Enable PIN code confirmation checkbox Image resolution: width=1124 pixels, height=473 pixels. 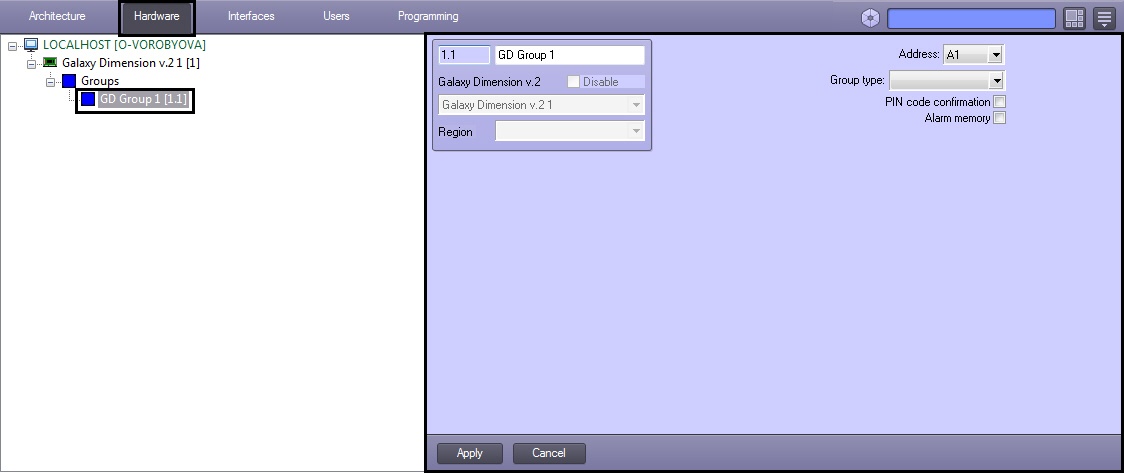(x=999, y=102)
